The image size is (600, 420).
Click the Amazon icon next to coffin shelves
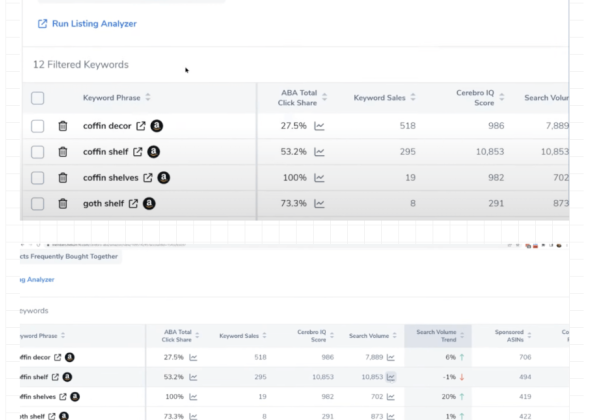point(163,178)
